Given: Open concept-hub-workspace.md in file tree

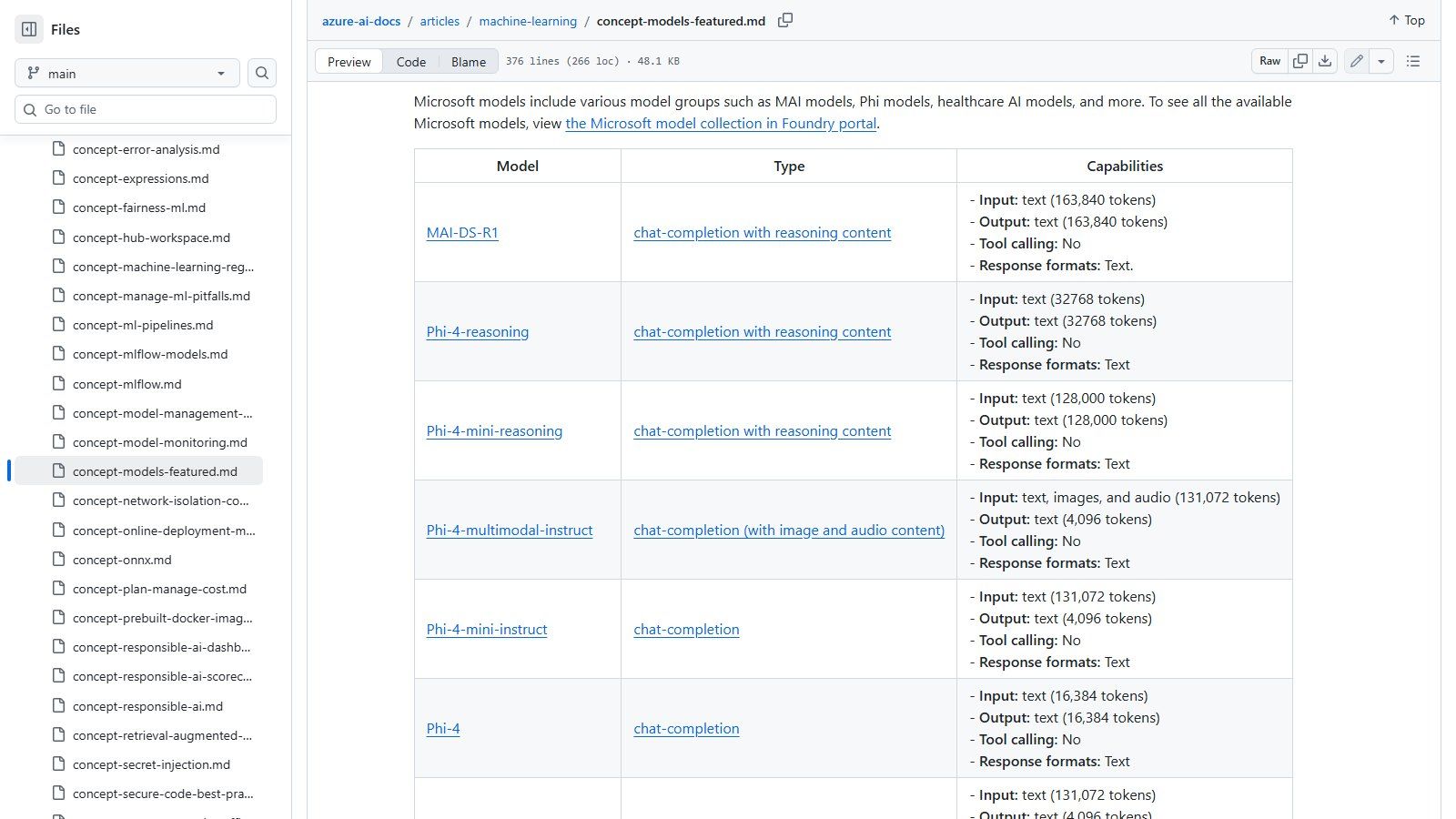Looking at the screenshot, I should point(151,238).
